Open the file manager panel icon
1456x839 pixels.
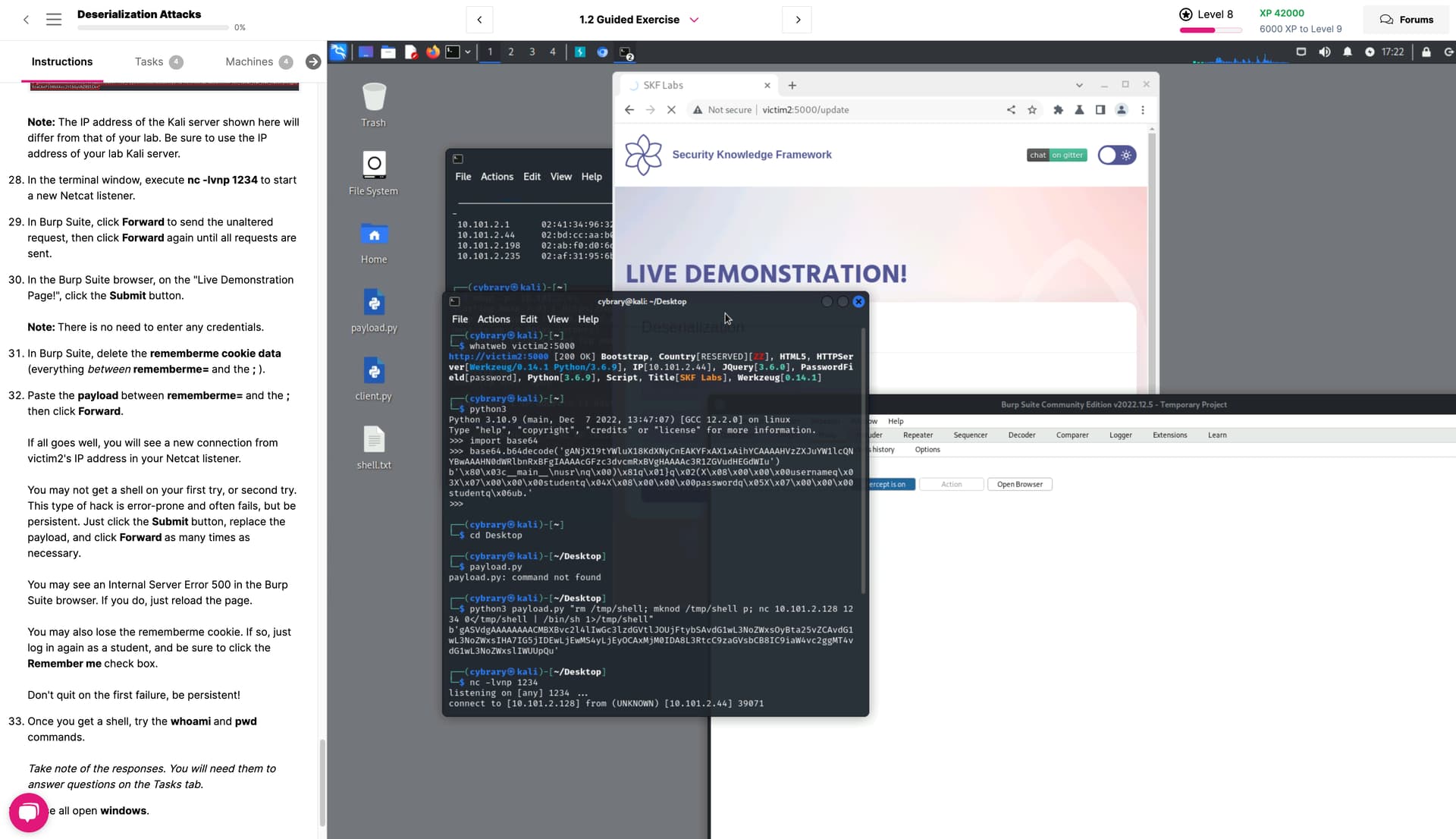388,52
